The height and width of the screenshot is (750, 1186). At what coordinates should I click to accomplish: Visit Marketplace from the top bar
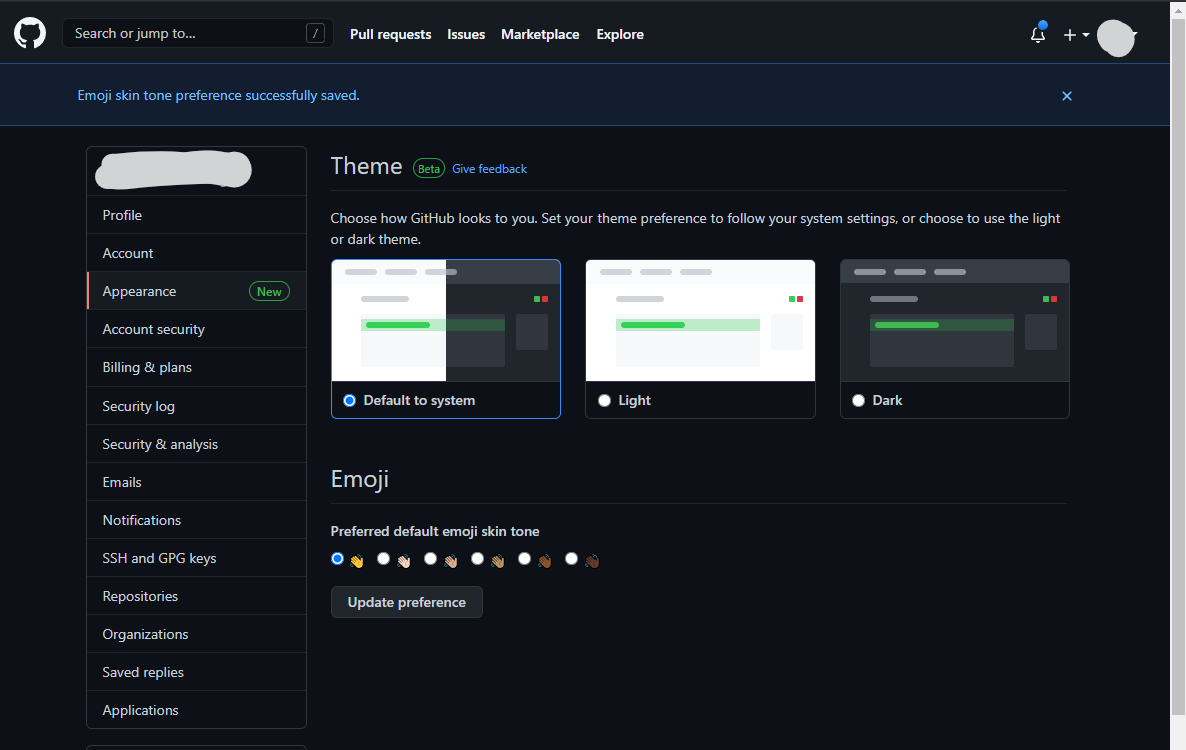click(540, 35)
